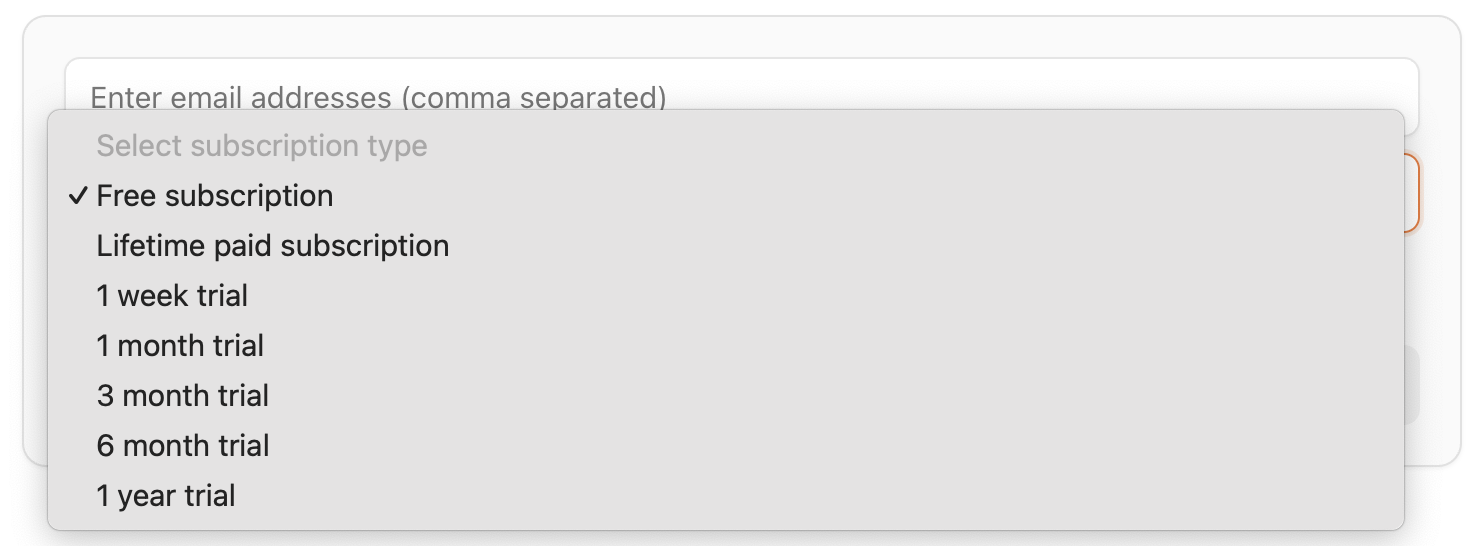Choose the 3 month trial option

183,396
